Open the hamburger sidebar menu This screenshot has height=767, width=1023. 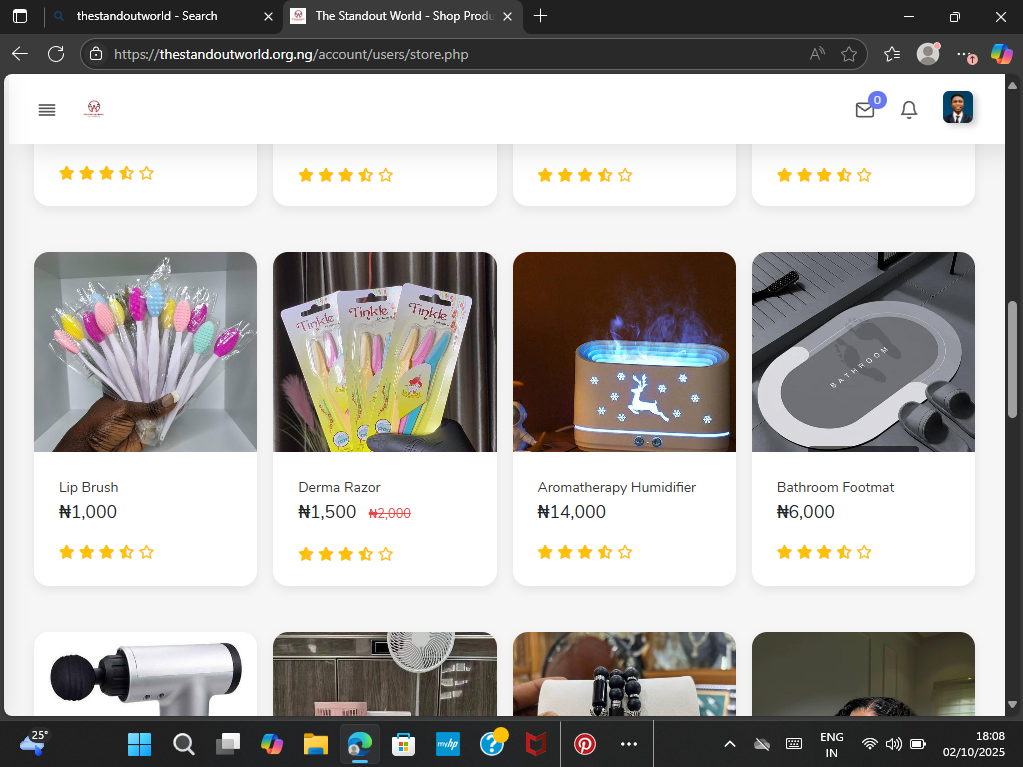click(47, 110)
